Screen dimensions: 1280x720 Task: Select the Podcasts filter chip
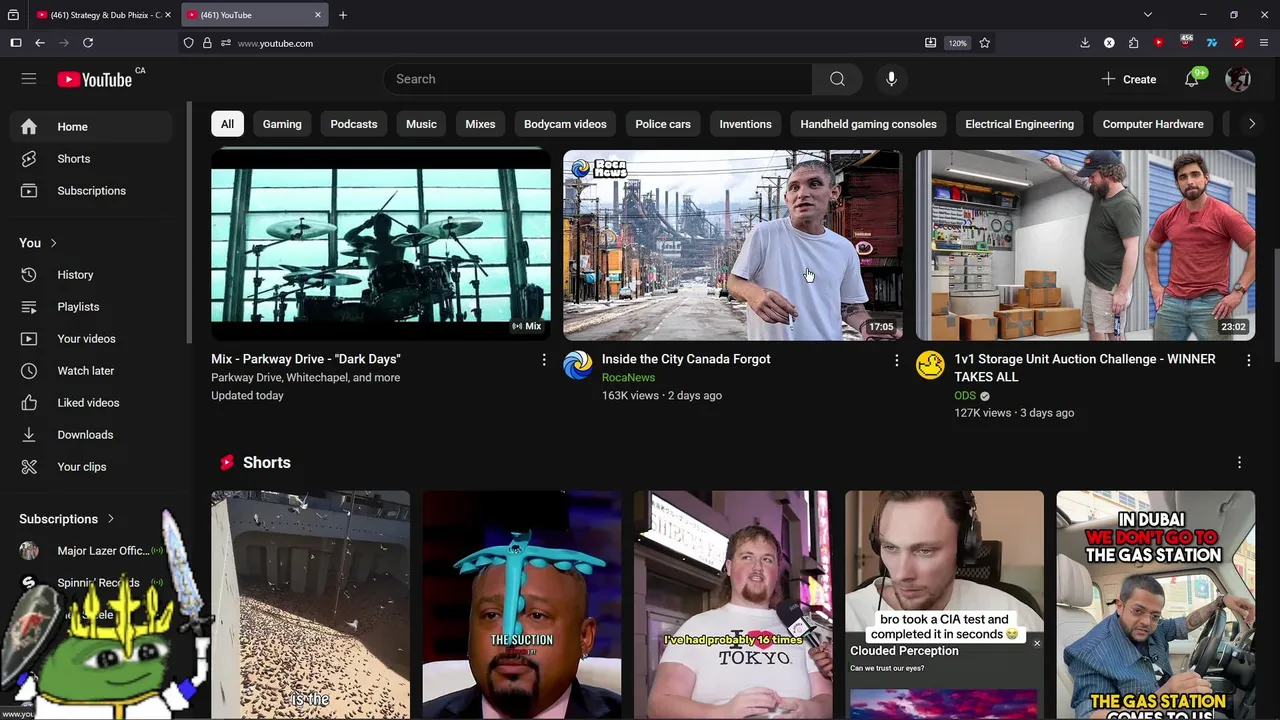354,124
